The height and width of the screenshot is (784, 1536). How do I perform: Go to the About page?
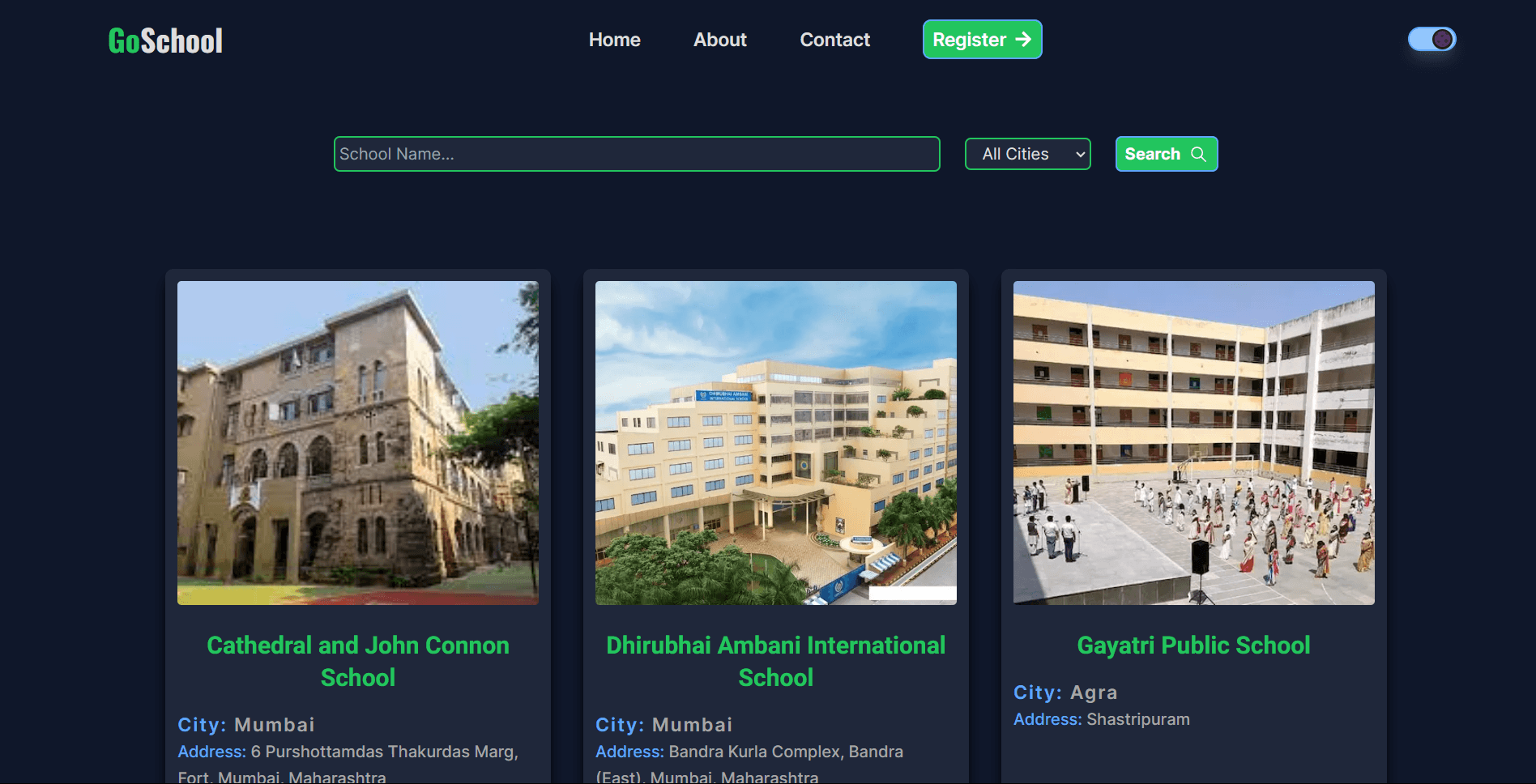[x=719, y=40]
